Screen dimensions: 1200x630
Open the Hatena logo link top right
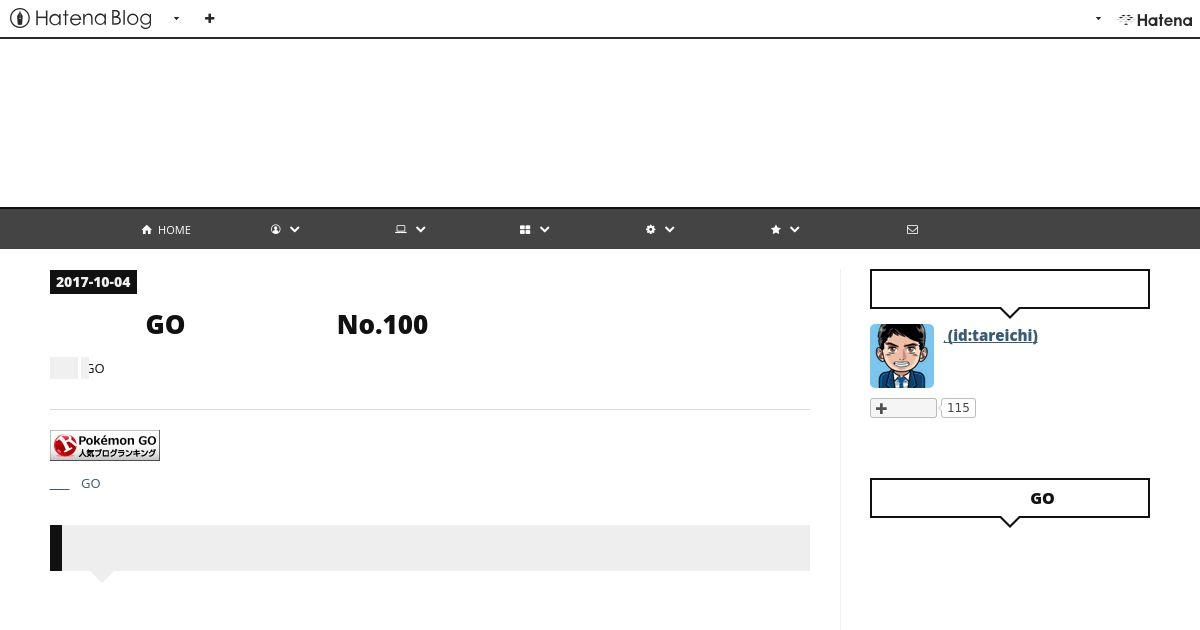point(1155,19)
